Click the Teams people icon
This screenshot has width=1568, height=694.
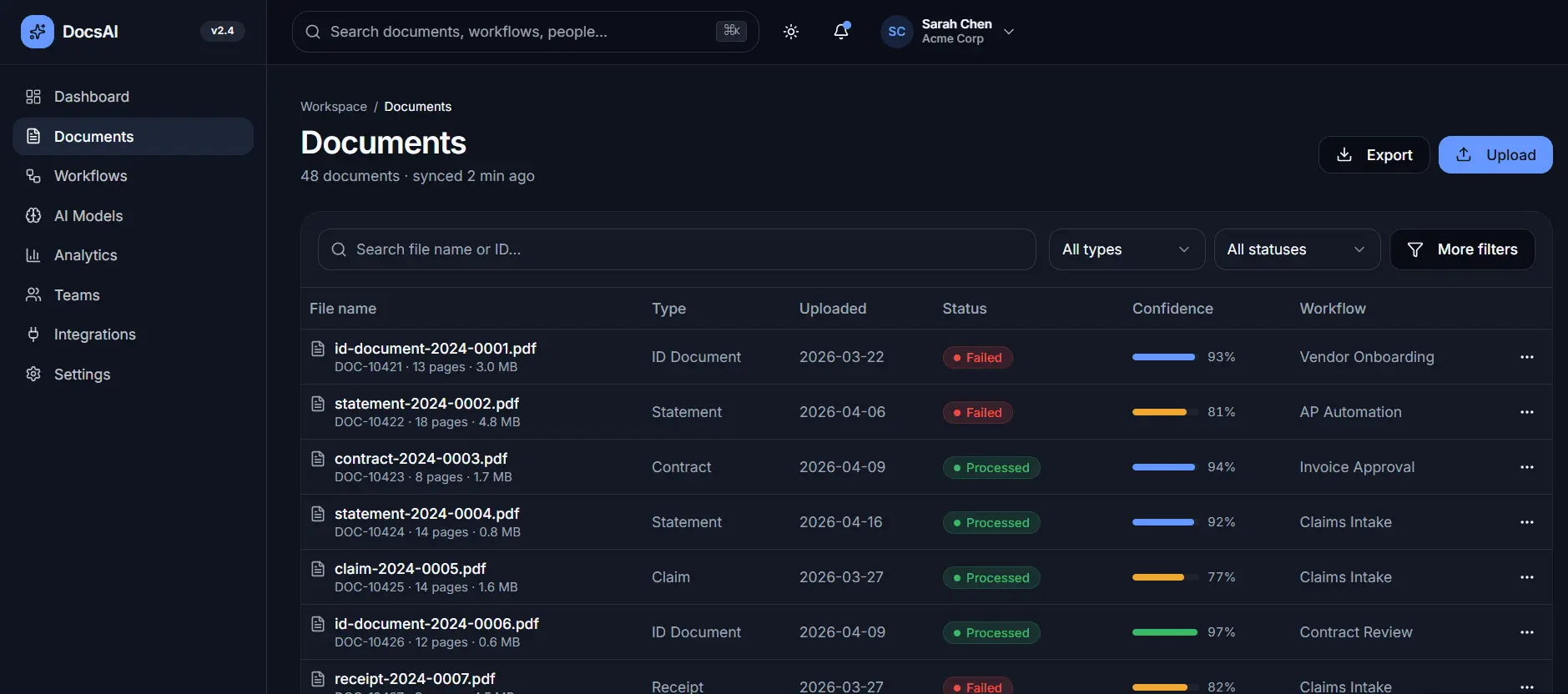coord(33,295)
